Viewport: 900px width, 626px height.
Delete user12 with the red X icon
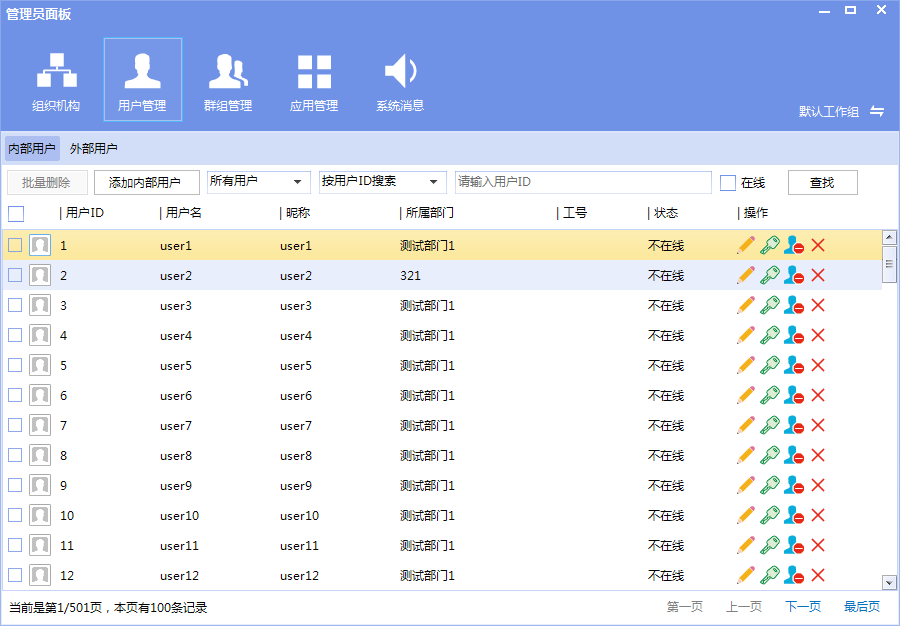click(x=818, y=575)
